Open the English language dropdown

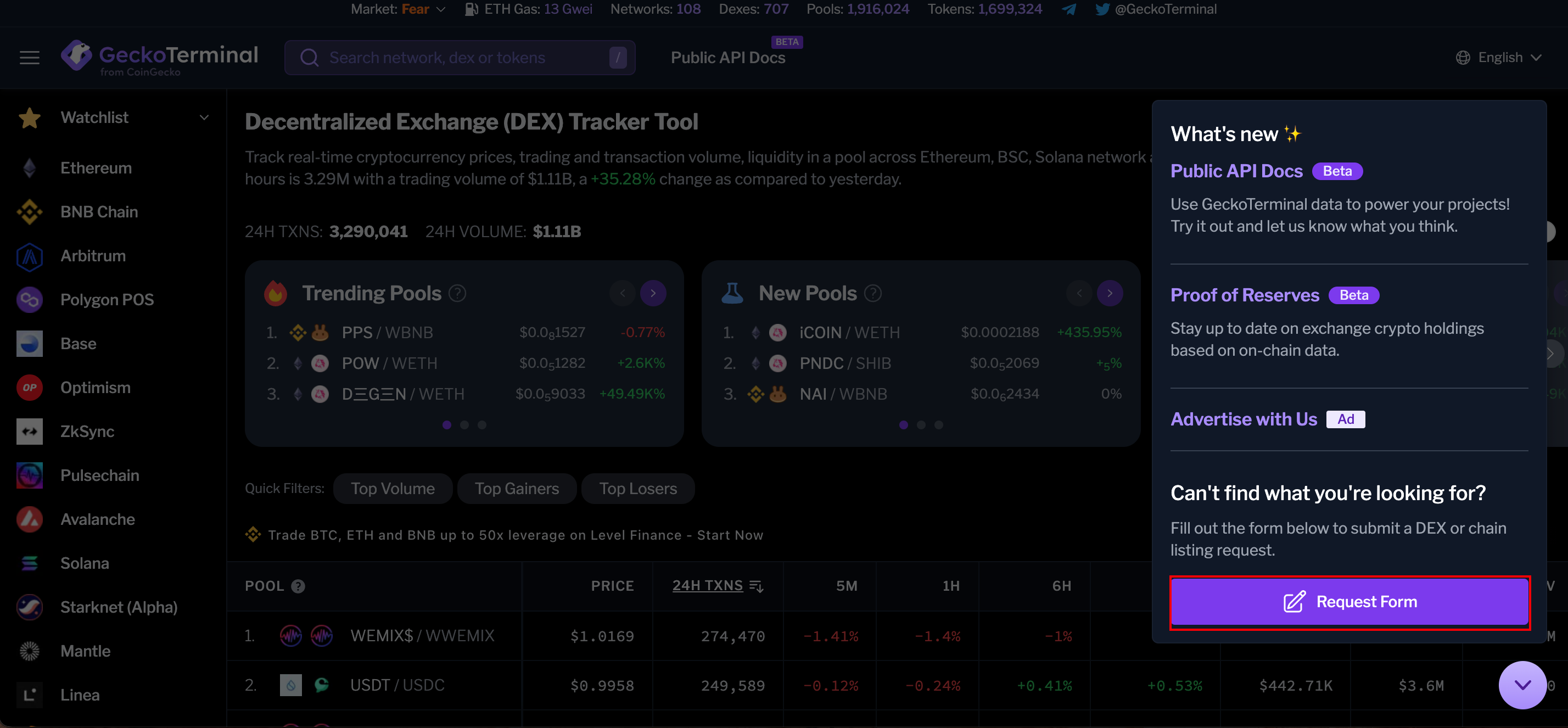(x=1499, y=57)
